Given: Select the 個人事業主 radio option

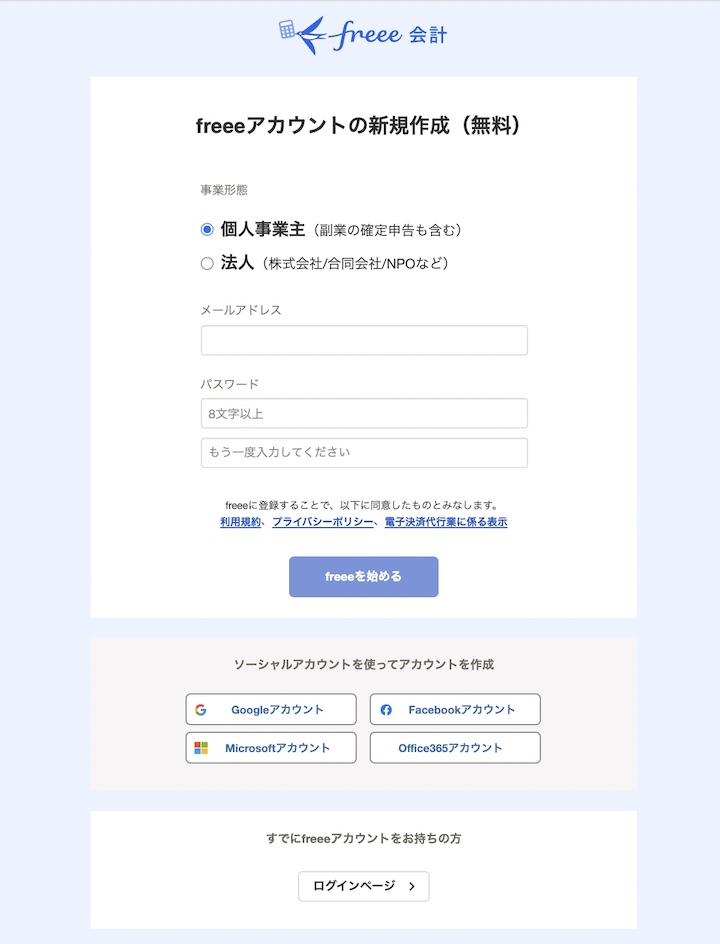Looking at the screenshot, I should (x=207, y=228).
